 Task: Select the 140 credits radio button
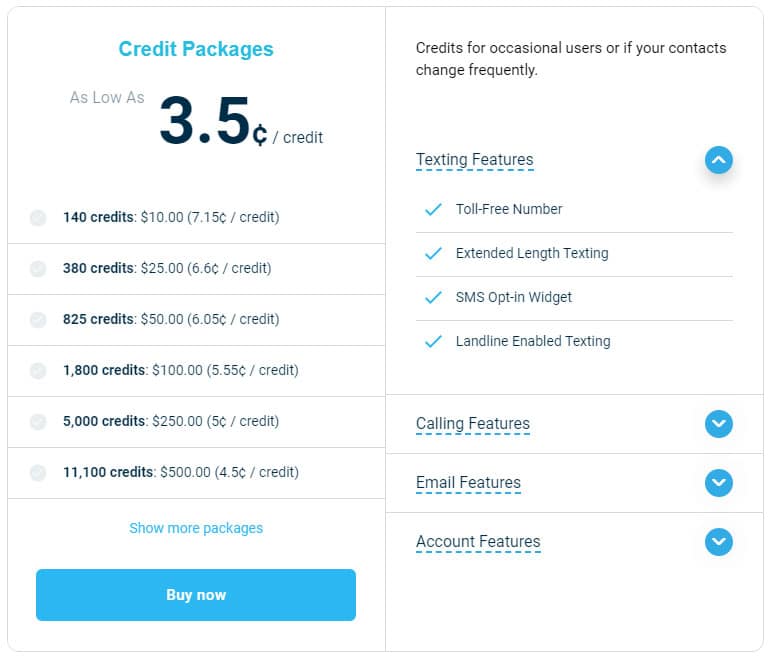pyautogui.click(x=38, y=218)
